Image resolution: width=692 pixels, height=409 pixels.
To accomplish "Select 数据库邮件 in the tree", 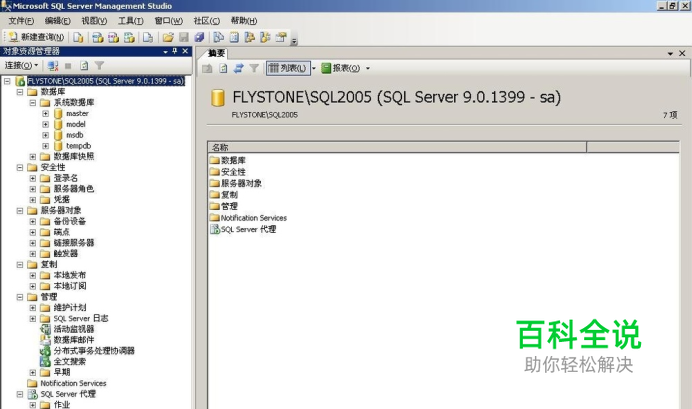I will [x=73, y=340].
